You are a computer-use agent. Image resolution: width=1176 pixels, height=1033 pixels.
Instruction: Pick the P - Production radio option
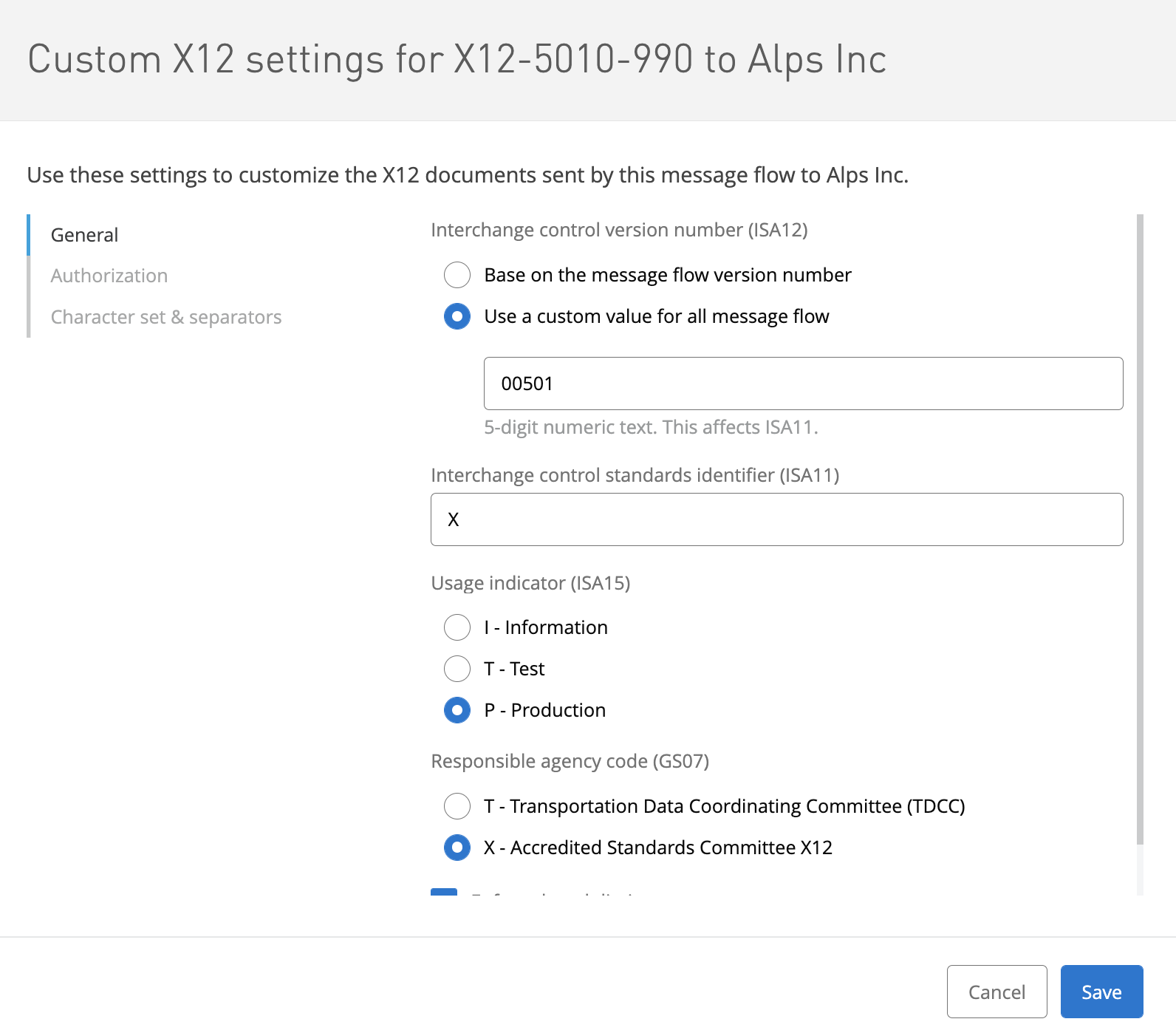click(x=457, y=710)
